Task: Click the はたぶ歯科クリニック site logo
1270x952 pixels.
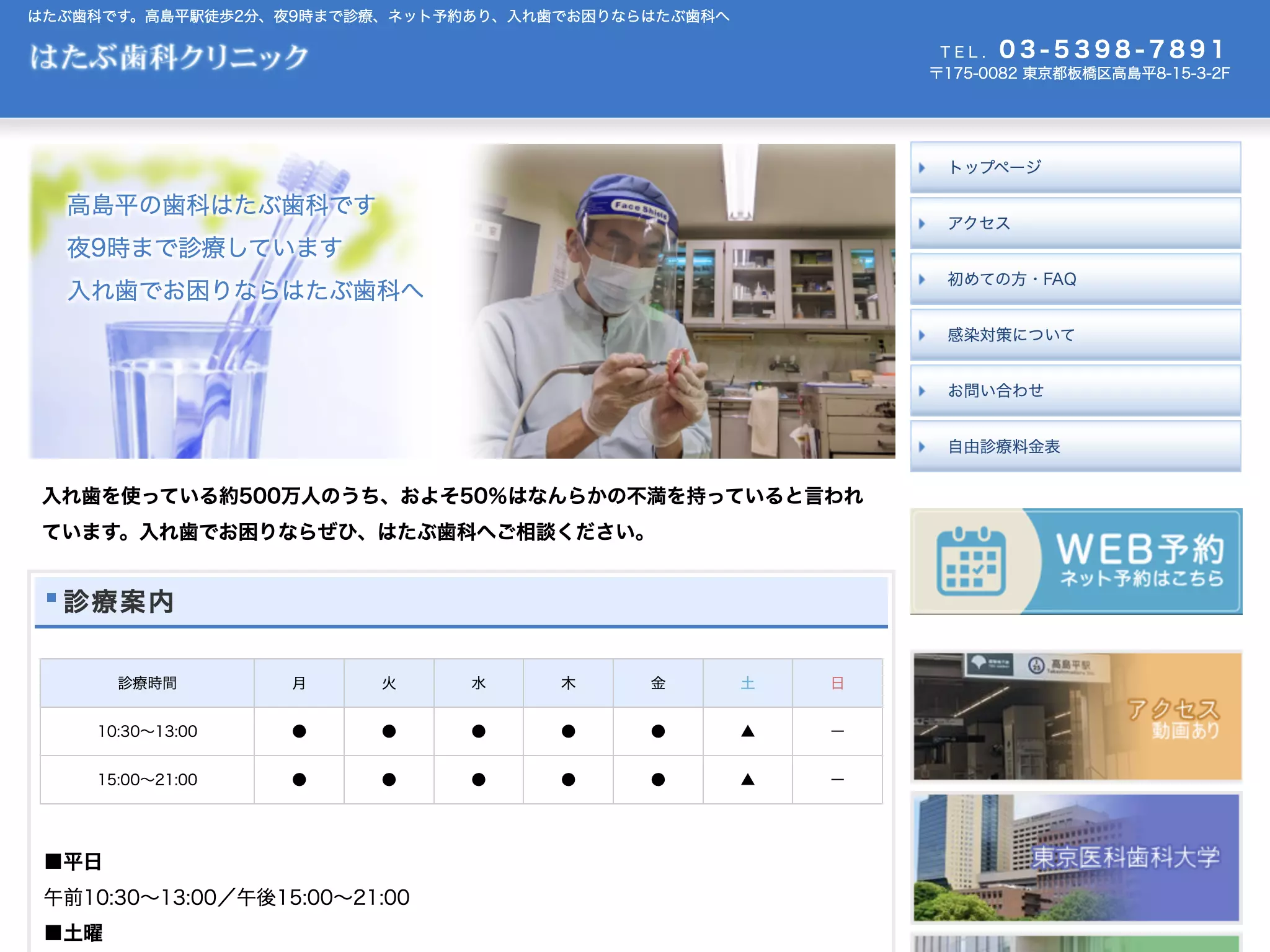Action: pos(169,57)
